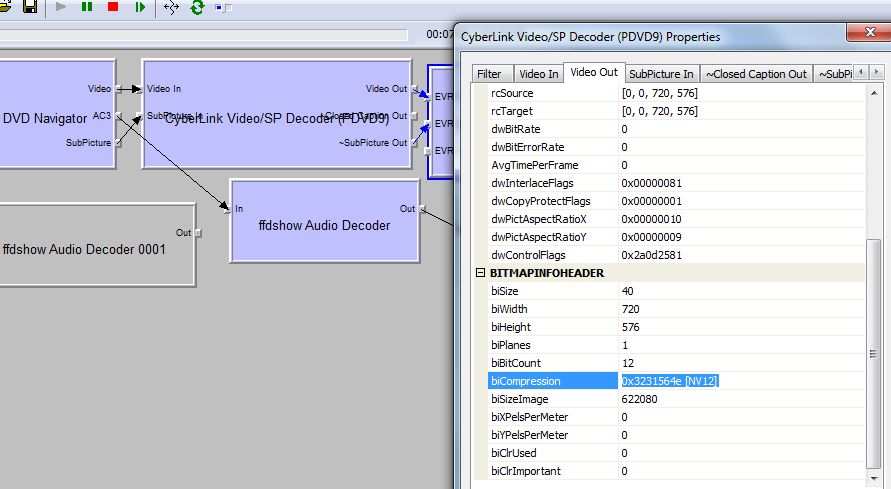Click DVD Navigator AC3 output pin
Screen dimensions: 891x489
[x=118, y=116]
